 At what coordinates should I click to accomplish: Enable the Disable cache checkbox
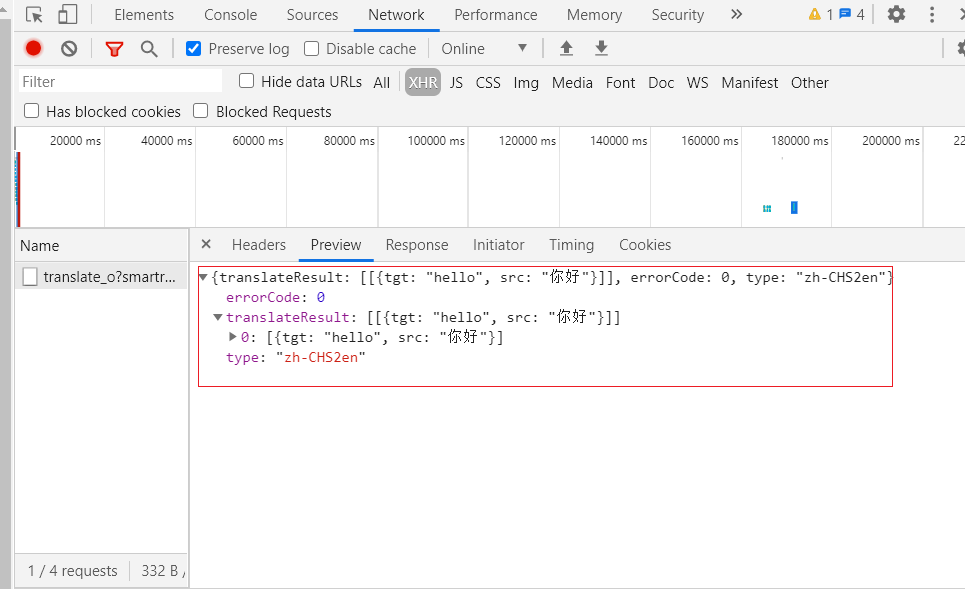pyautogui.click(x=312, y=49)
